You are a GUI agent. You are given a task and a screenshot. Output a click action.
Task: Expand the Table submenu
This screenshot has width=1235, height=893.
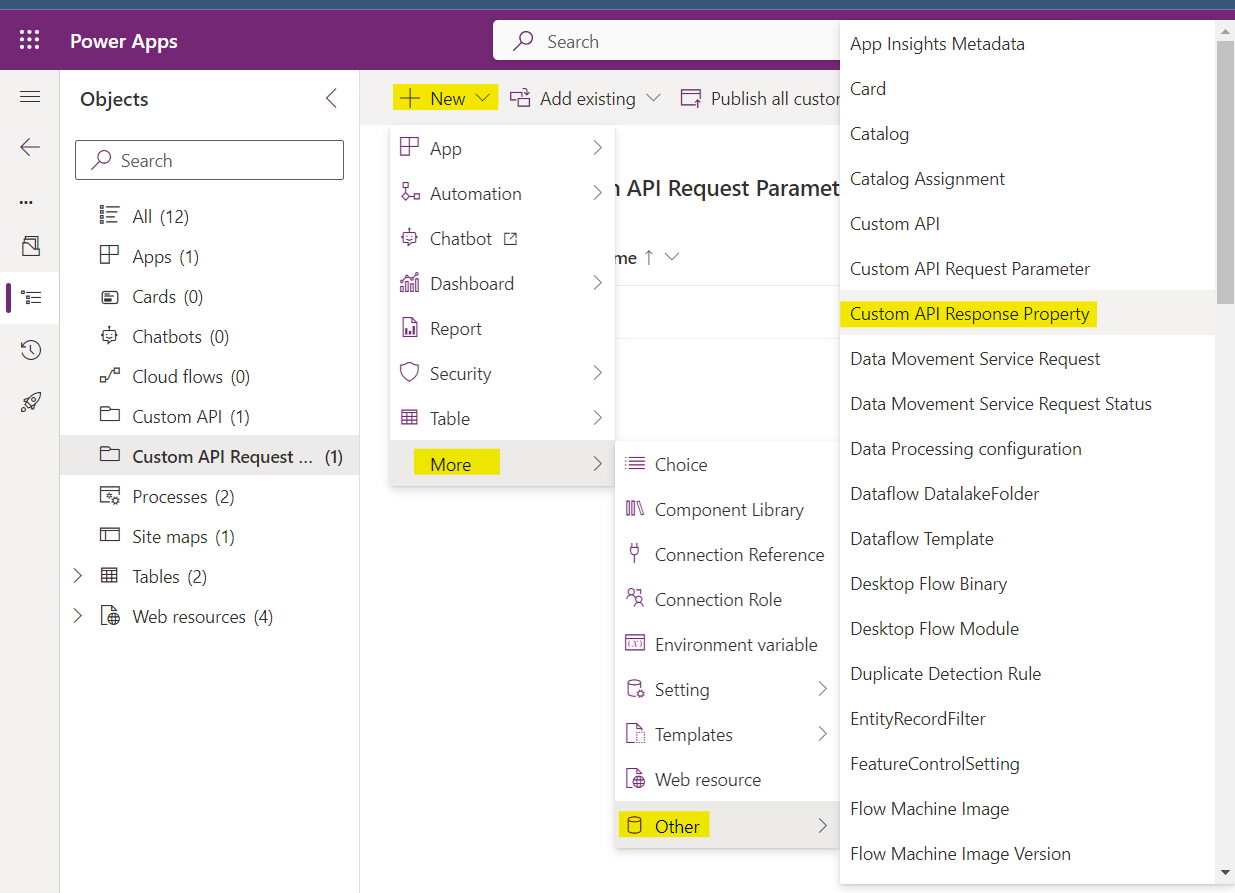[x=598, y=418]
